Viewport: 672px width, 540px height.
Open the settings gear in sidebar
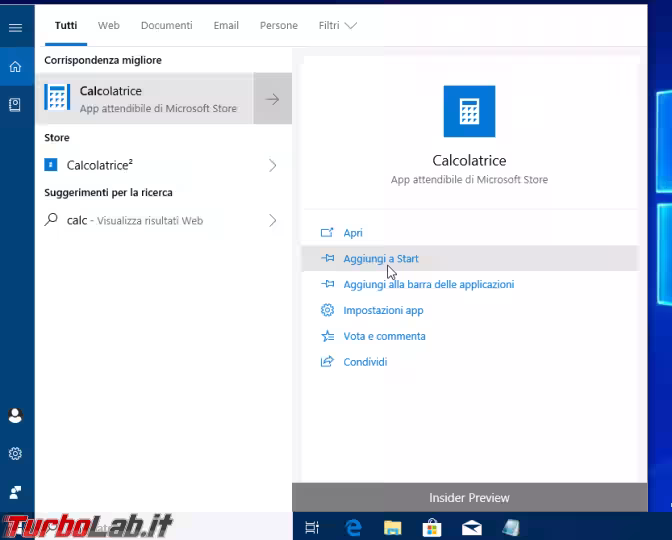15,453
